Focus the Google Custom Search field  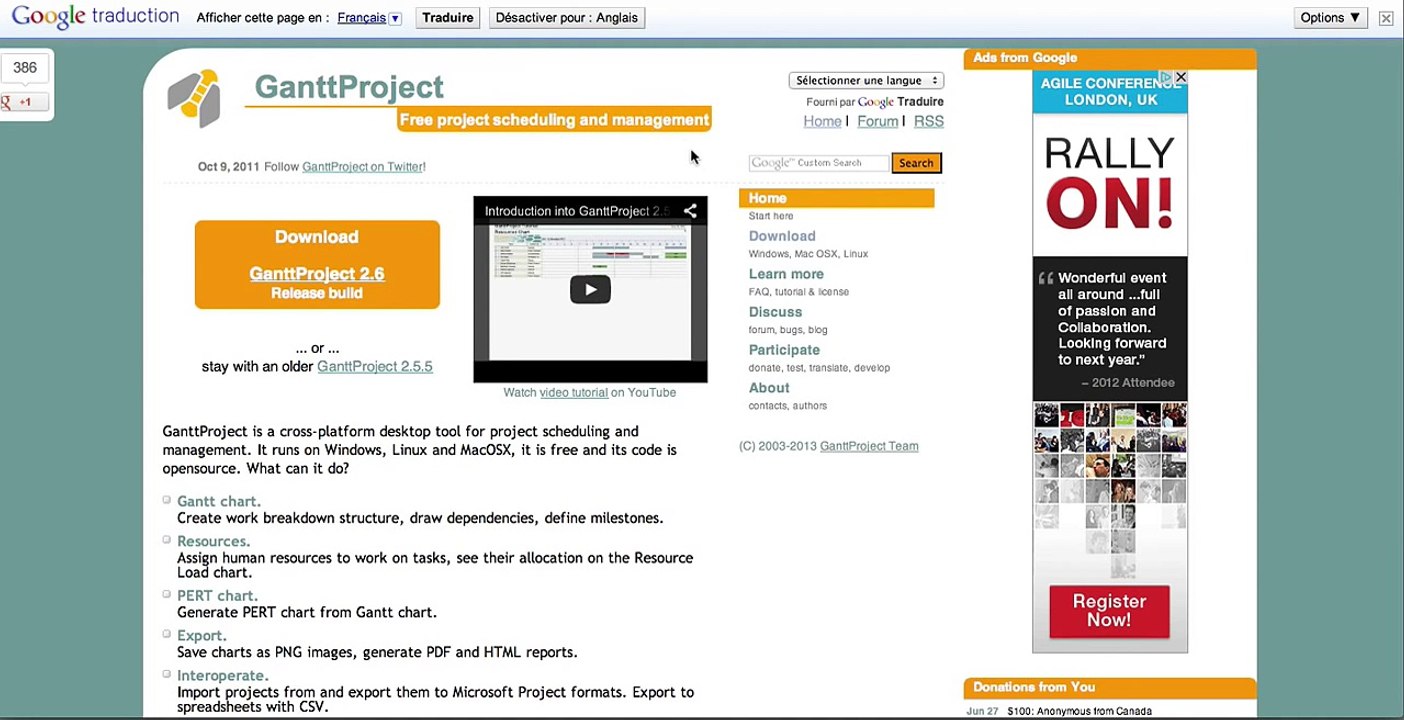point(819,163)
